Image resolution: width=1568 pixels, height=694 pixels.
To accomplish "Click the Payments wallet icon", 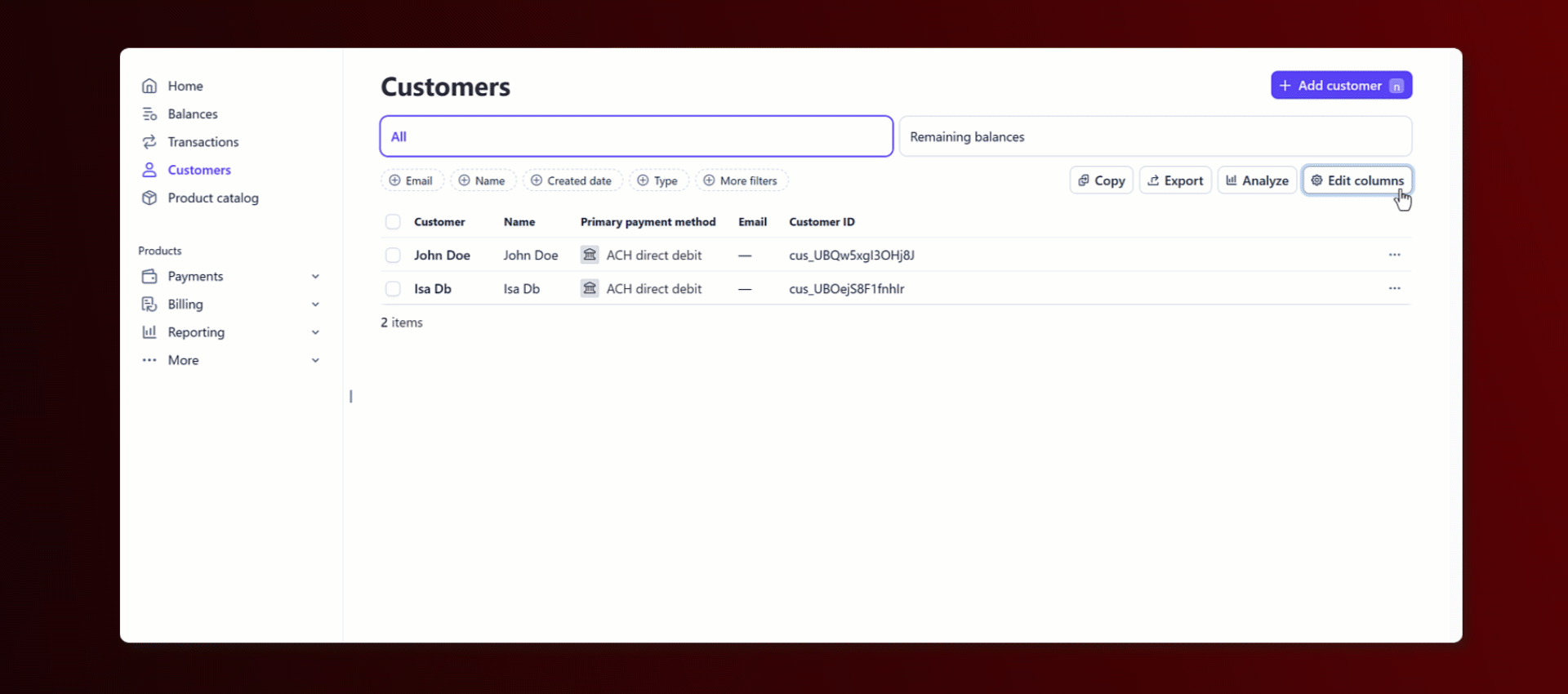I will (x=149, y=276).
